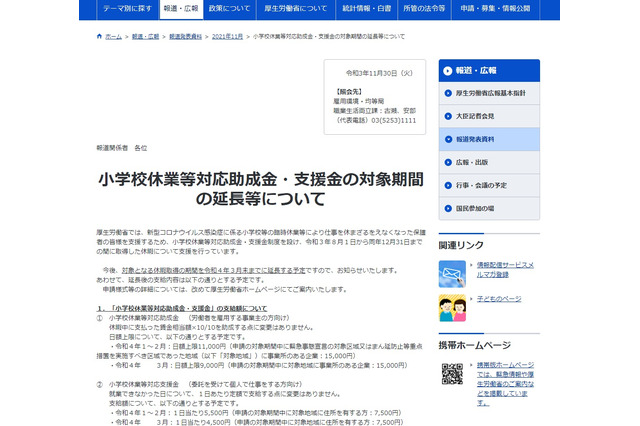Go to ホーム breadcrumb link
This screenshot has height=426, width=640.
(x=113, y=37)
